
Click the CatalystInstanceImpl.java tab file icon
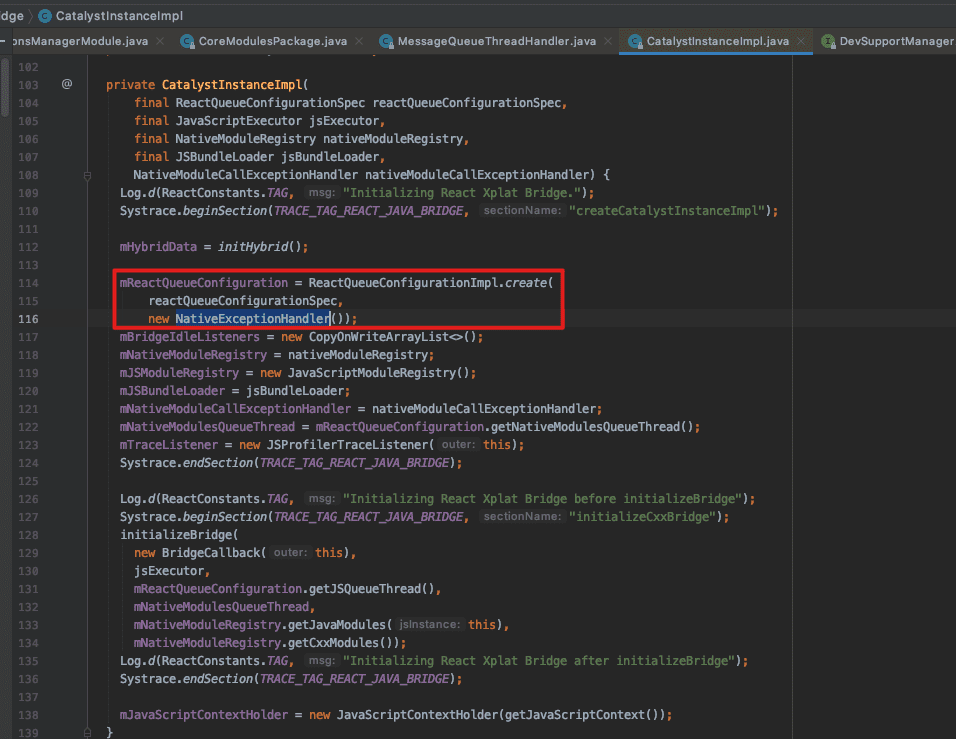635,41
